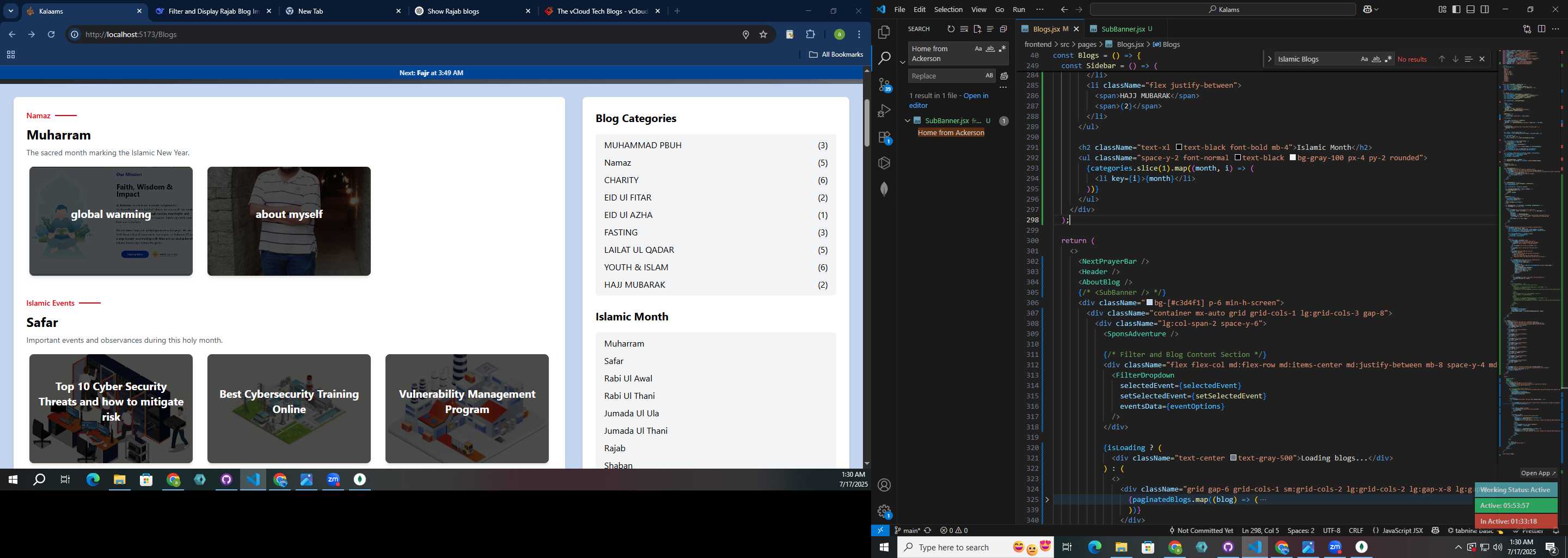
Task: Open the global warming blog card
Action: pyautogui.click(x=111, y=221)
